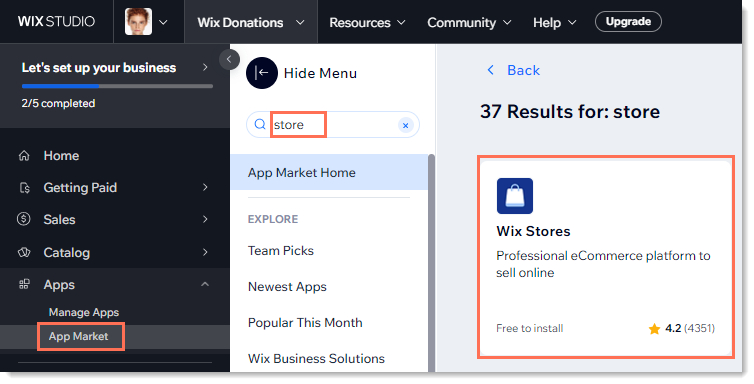Click the "37 Results for: store" heading
Image resolution: width=754 pixels, height=384 pixels.
pyautogui.click(x=570, y=111)
